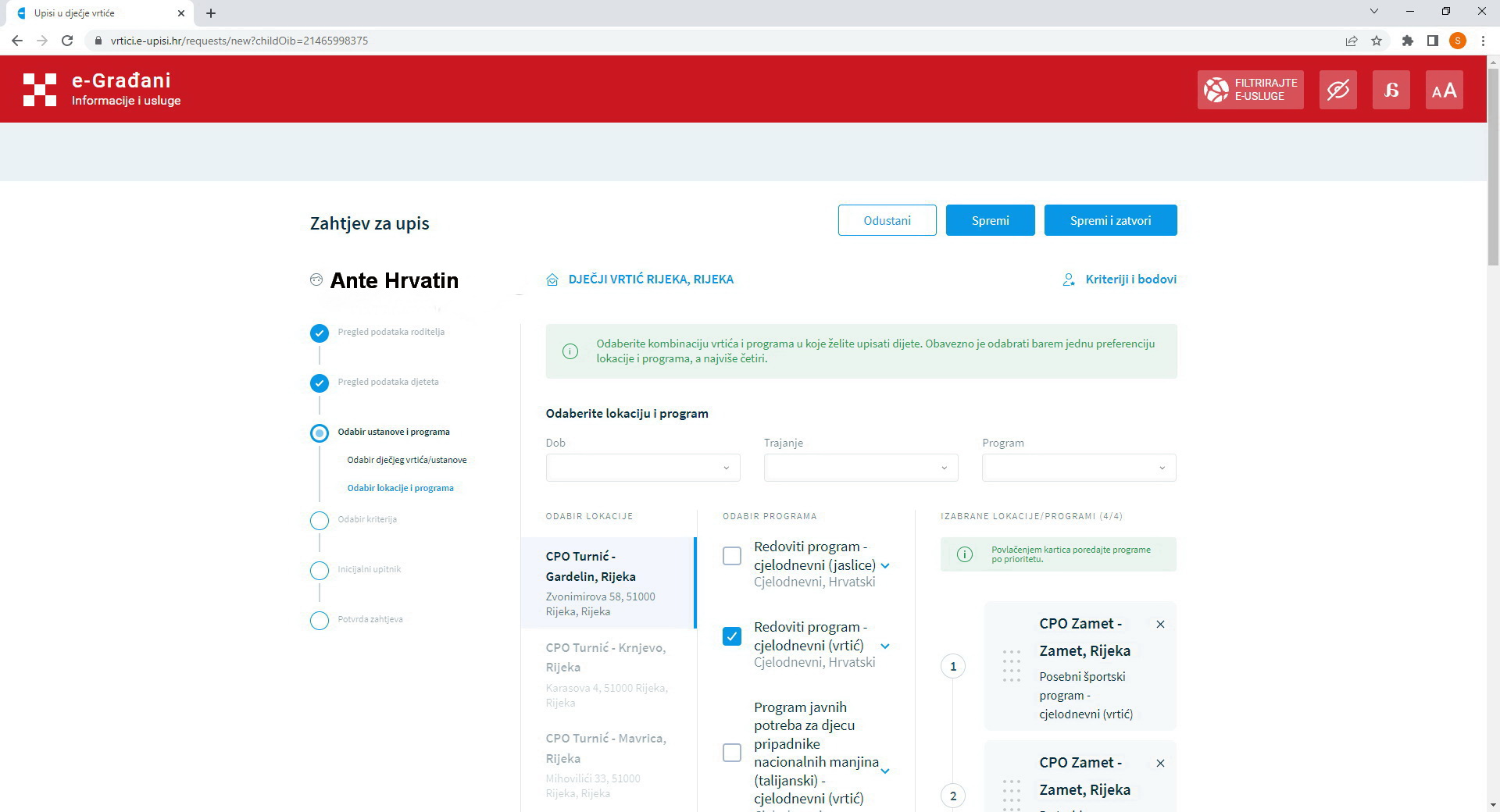Open the browser extensions puzzle icon

tap(1407, 41)
